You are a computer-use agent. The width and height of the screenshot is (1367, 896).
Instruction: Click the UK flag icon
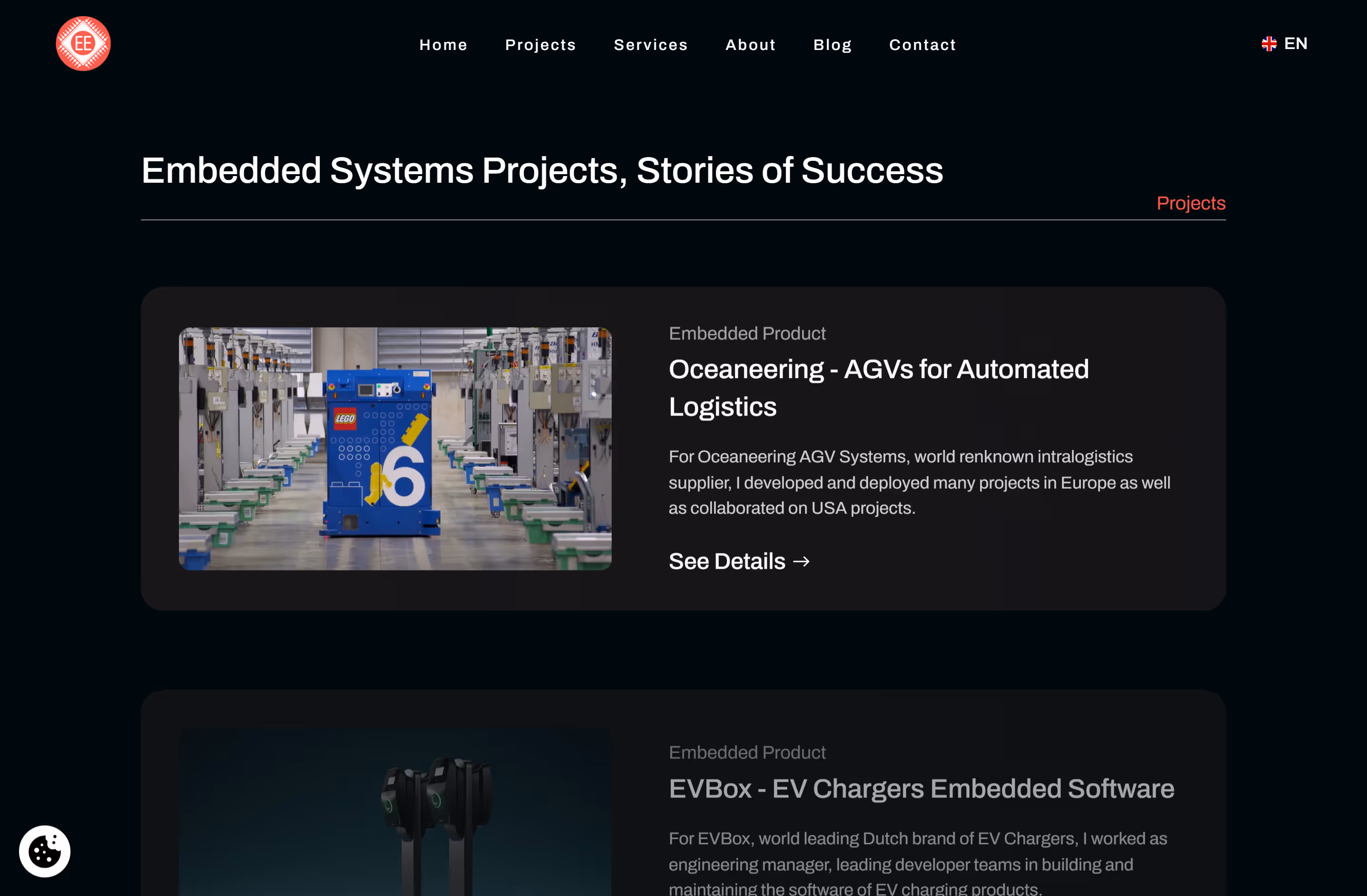(x=1269, y=44)
